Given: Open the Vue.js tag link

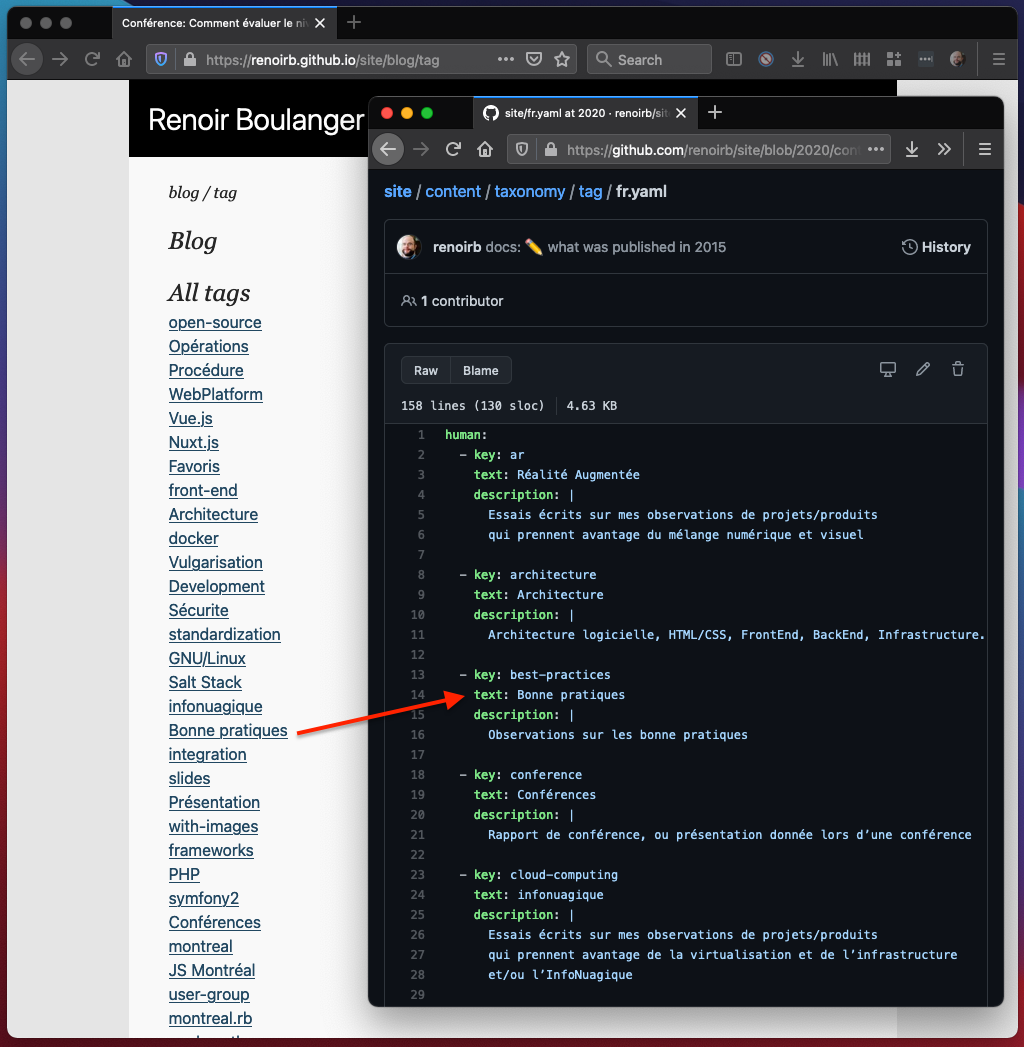Looking at the screenshot, I should (190, 419).
